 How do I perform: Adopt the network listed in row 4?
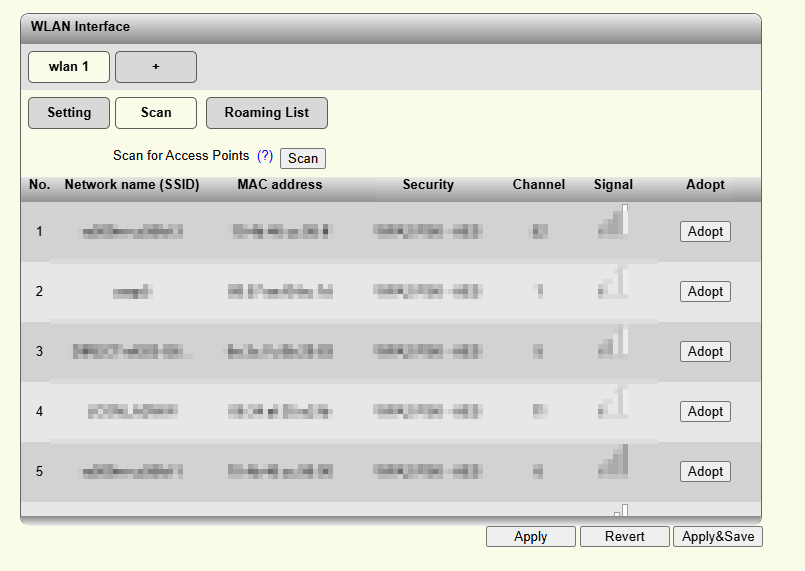click(705, 412)
